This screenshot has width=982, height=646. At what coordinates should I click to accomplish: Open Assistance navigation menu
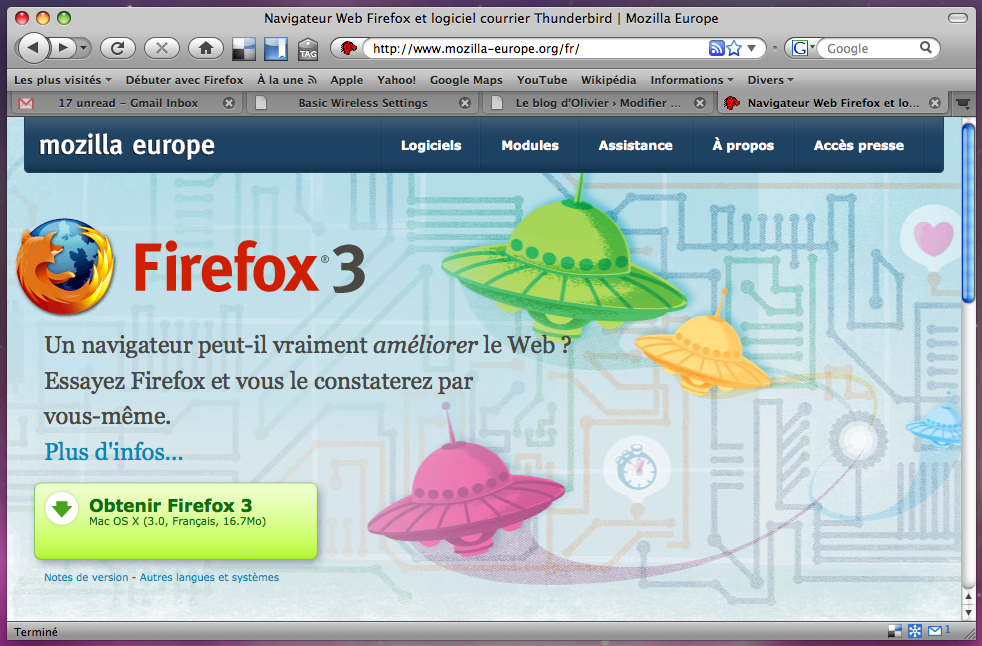tap(635, 145)
